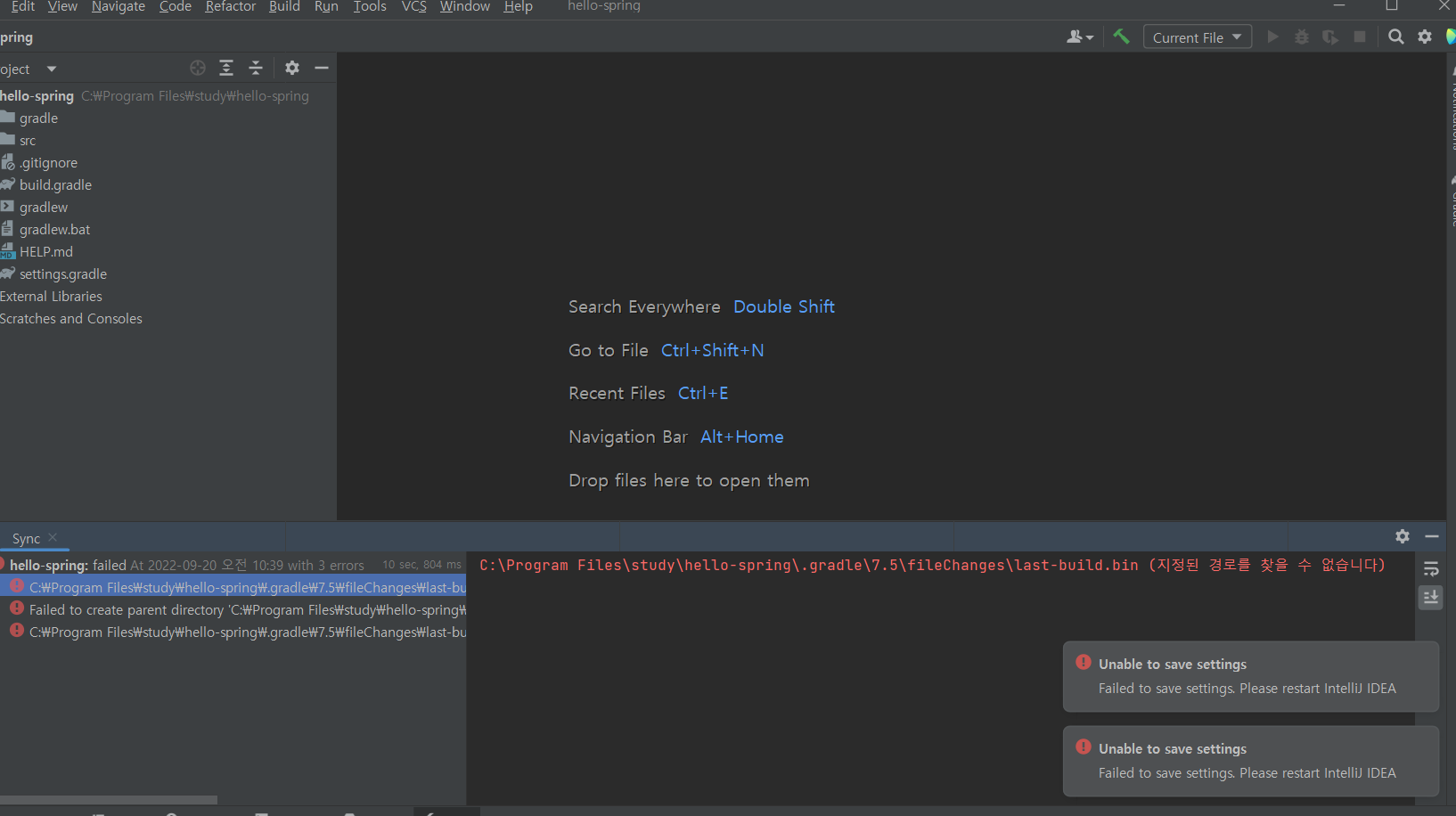Select Scratches and Consoles node
The width and height of the screenshot is (1456, 816).
pos(168,318)
